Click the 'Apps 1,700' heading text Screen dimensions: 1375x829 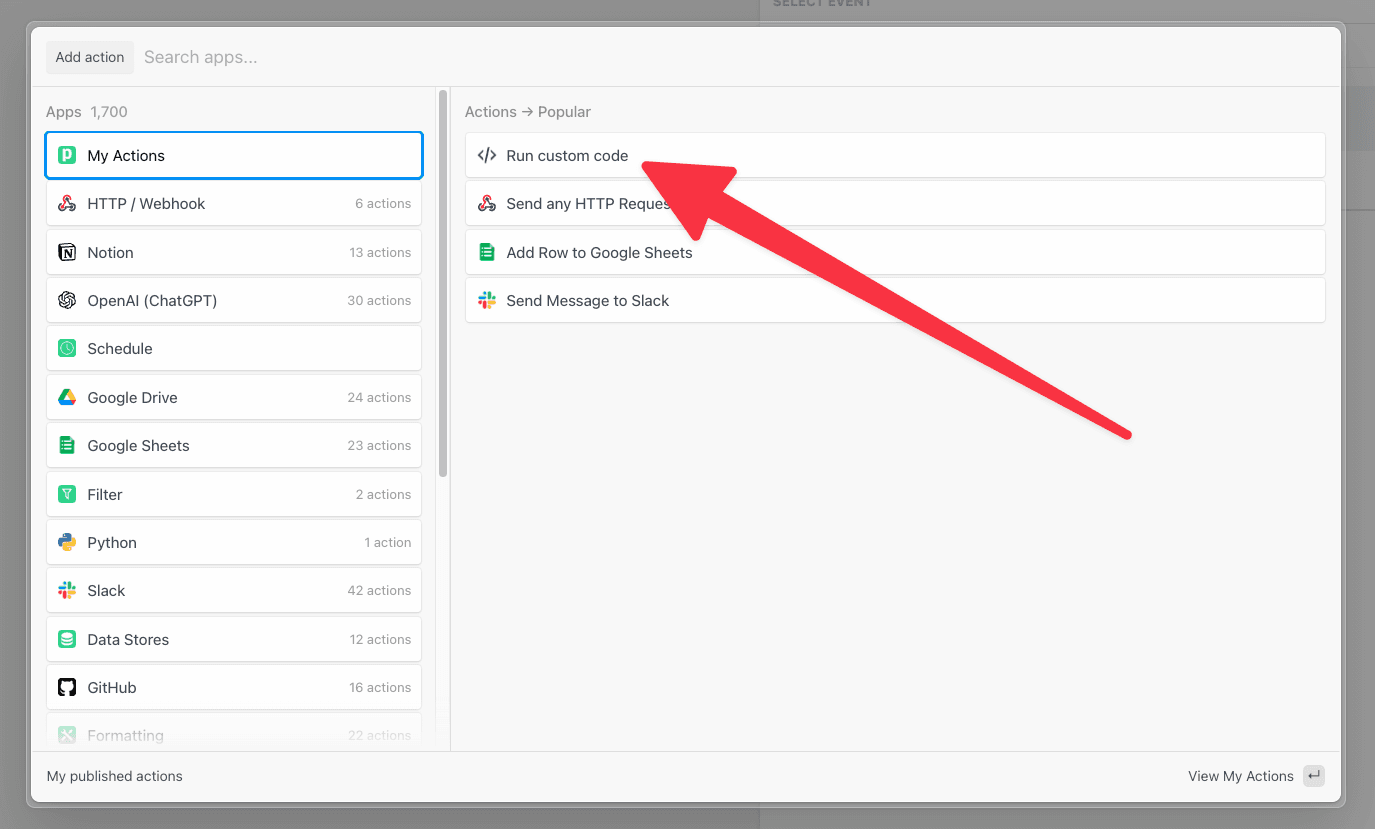(87, 112)
